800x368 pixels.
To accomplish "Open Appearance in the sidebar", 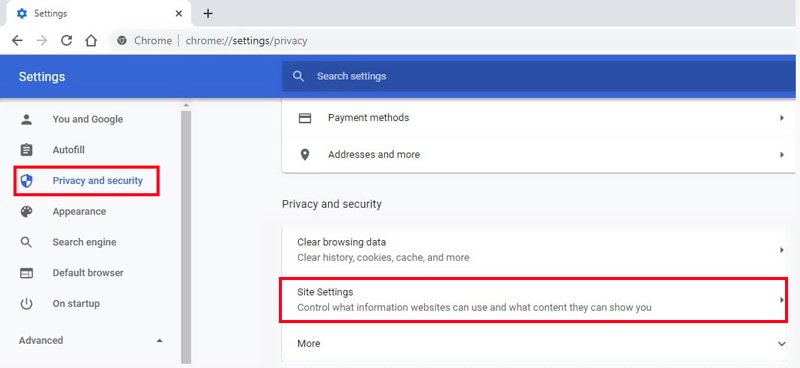I will 79,211.
